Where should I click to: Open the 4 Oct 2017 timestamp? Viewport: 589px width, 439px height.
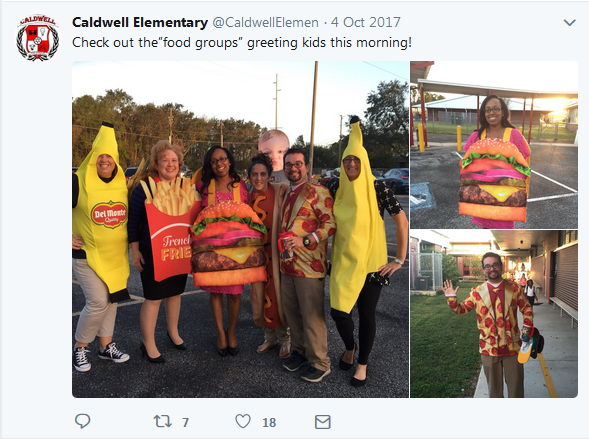click(365, 22)
